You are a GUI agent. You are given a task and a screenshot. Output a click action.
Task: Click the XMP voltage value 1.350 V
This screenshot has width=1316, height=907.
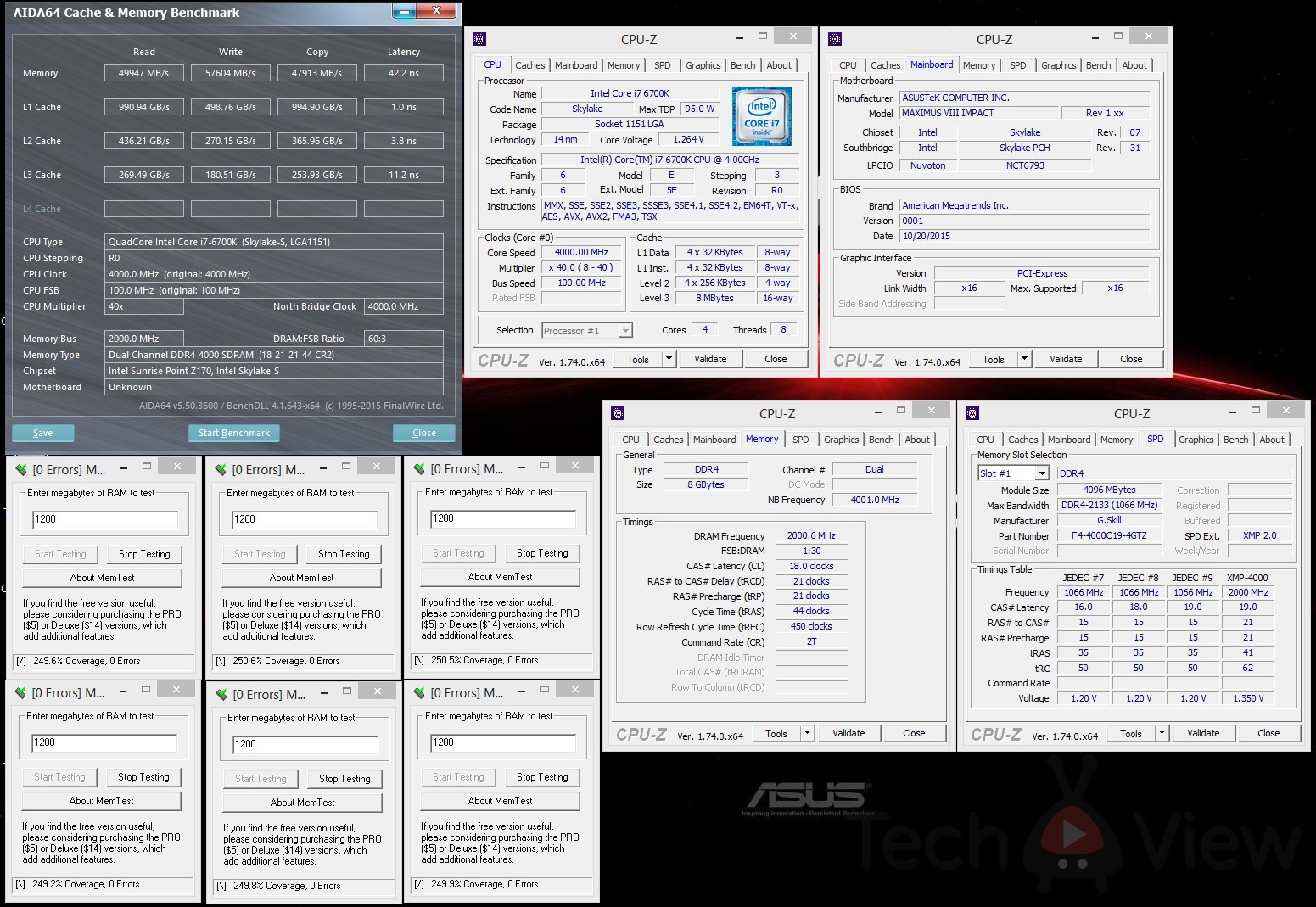(x=1247, y=699)
